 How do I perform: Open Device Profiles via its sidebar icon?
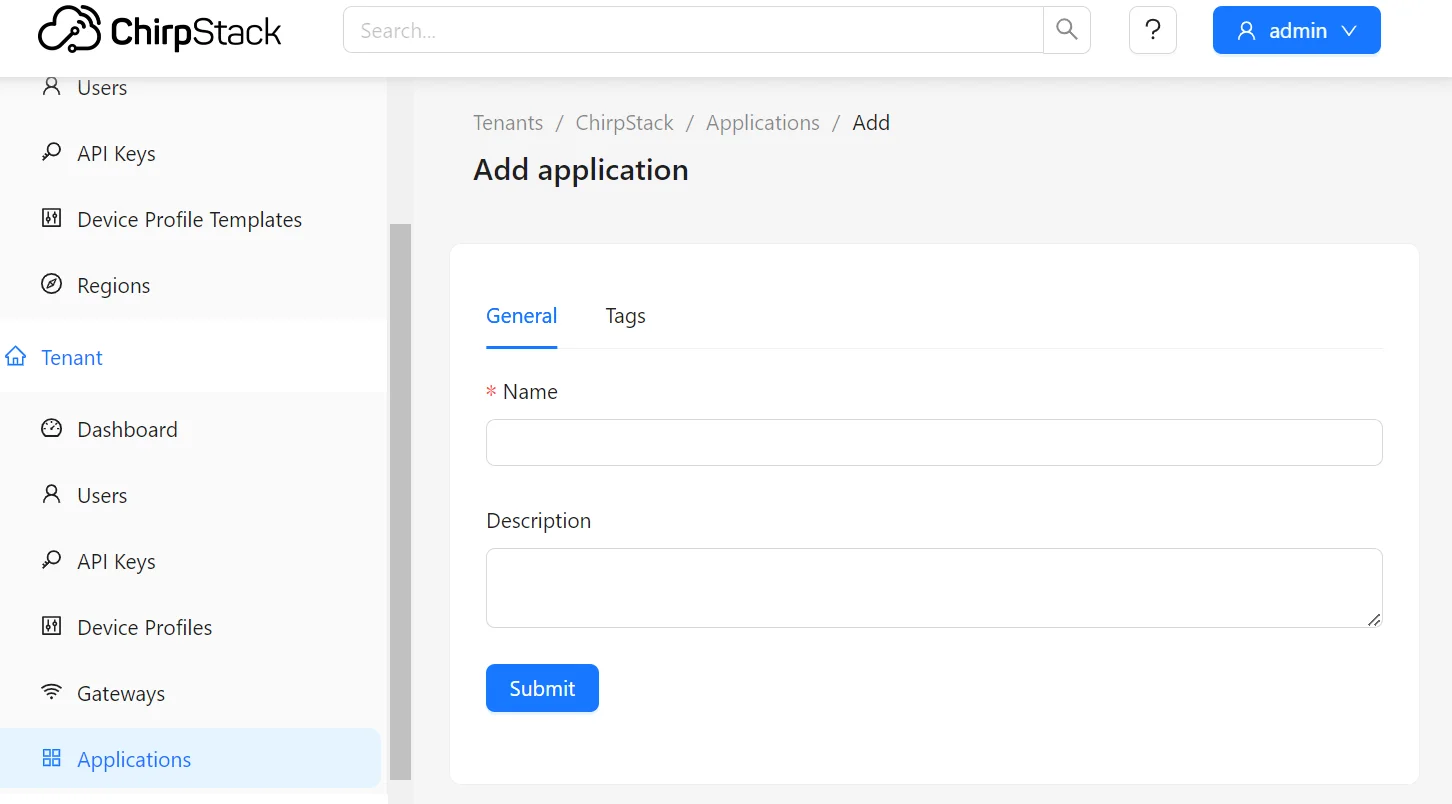click(x=51, y=627)
